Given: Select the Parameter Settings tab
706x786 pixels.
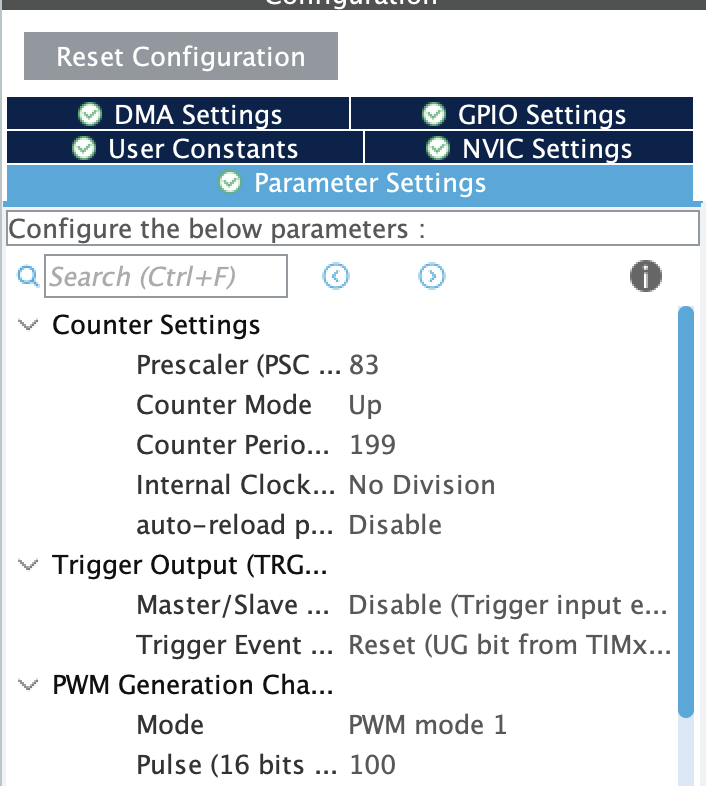Looking at the screenshot, I should (x=350, y=184).
